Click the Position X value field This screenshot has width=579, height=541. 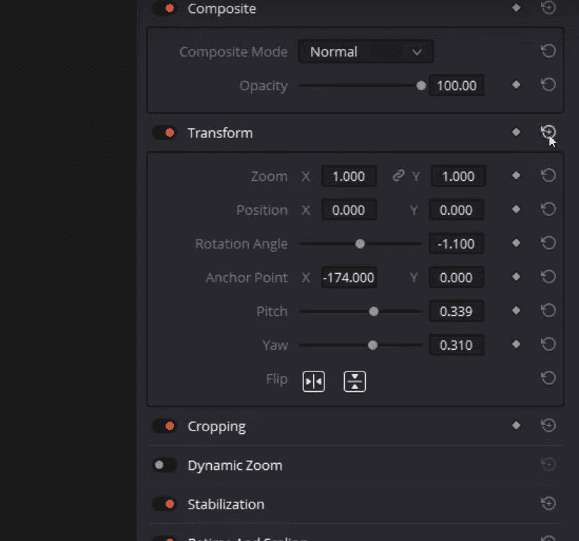tap(349, 210)
